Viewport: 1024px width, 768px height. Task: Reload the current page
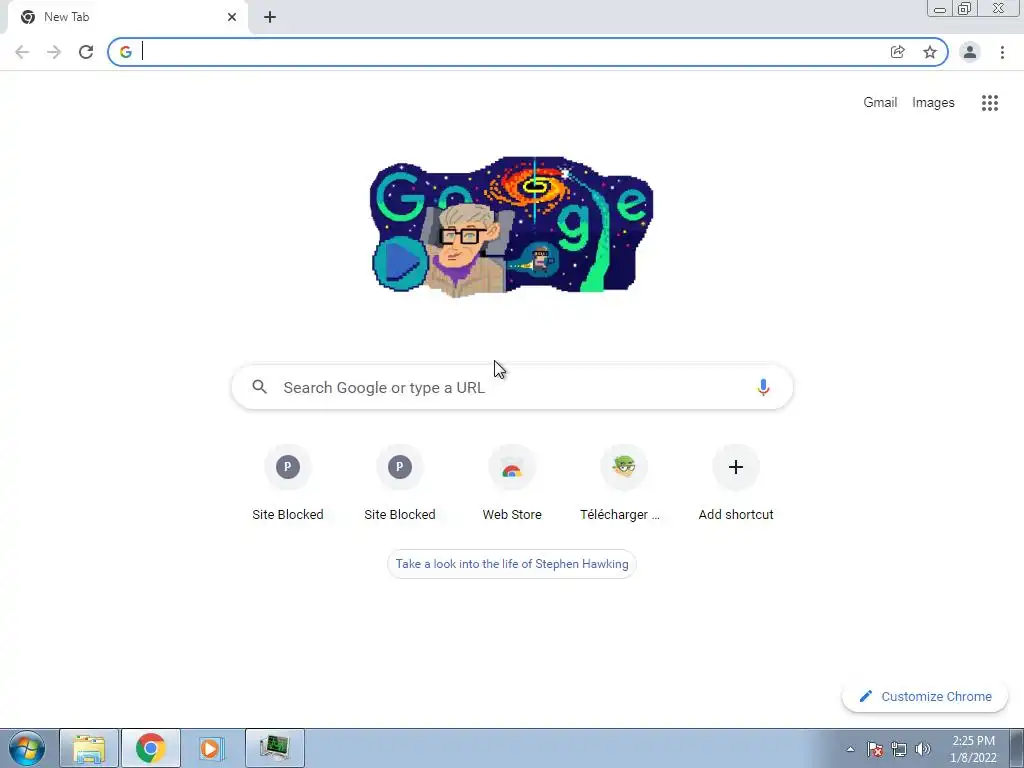tap(86, 52)
